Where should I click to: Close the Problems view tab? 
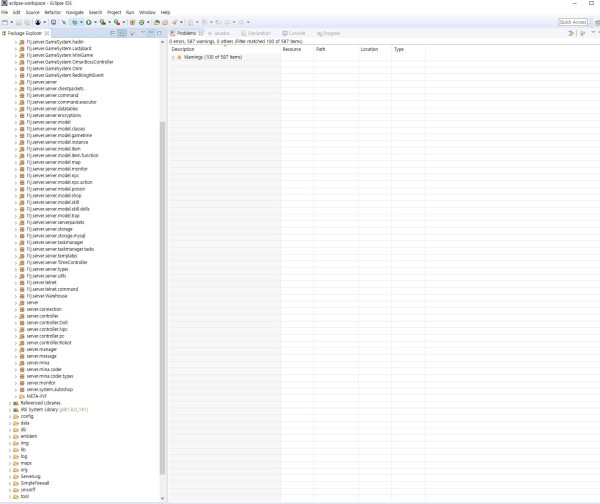click(201, 33)
